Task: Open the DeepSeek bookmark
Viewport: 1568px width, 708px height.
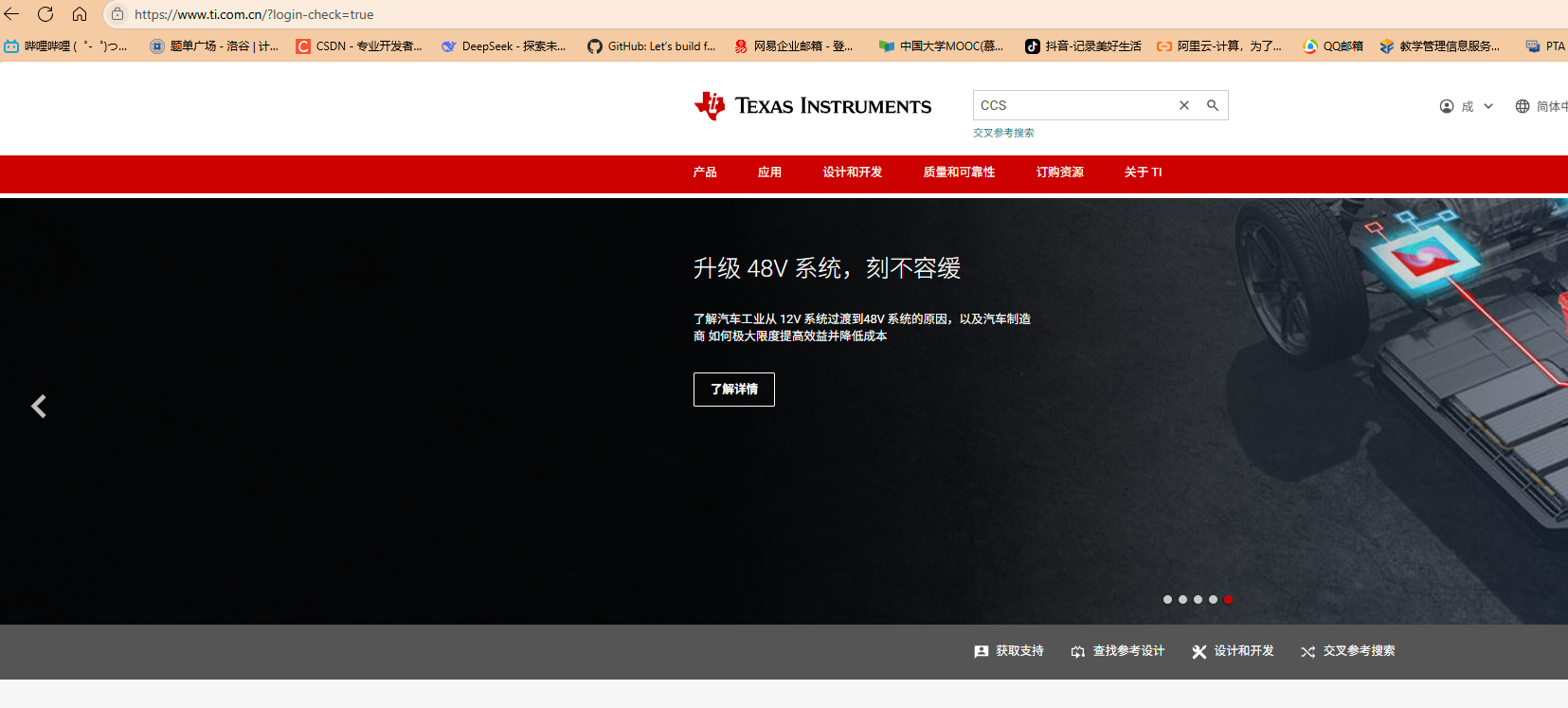Action: [x=504, y=45]
